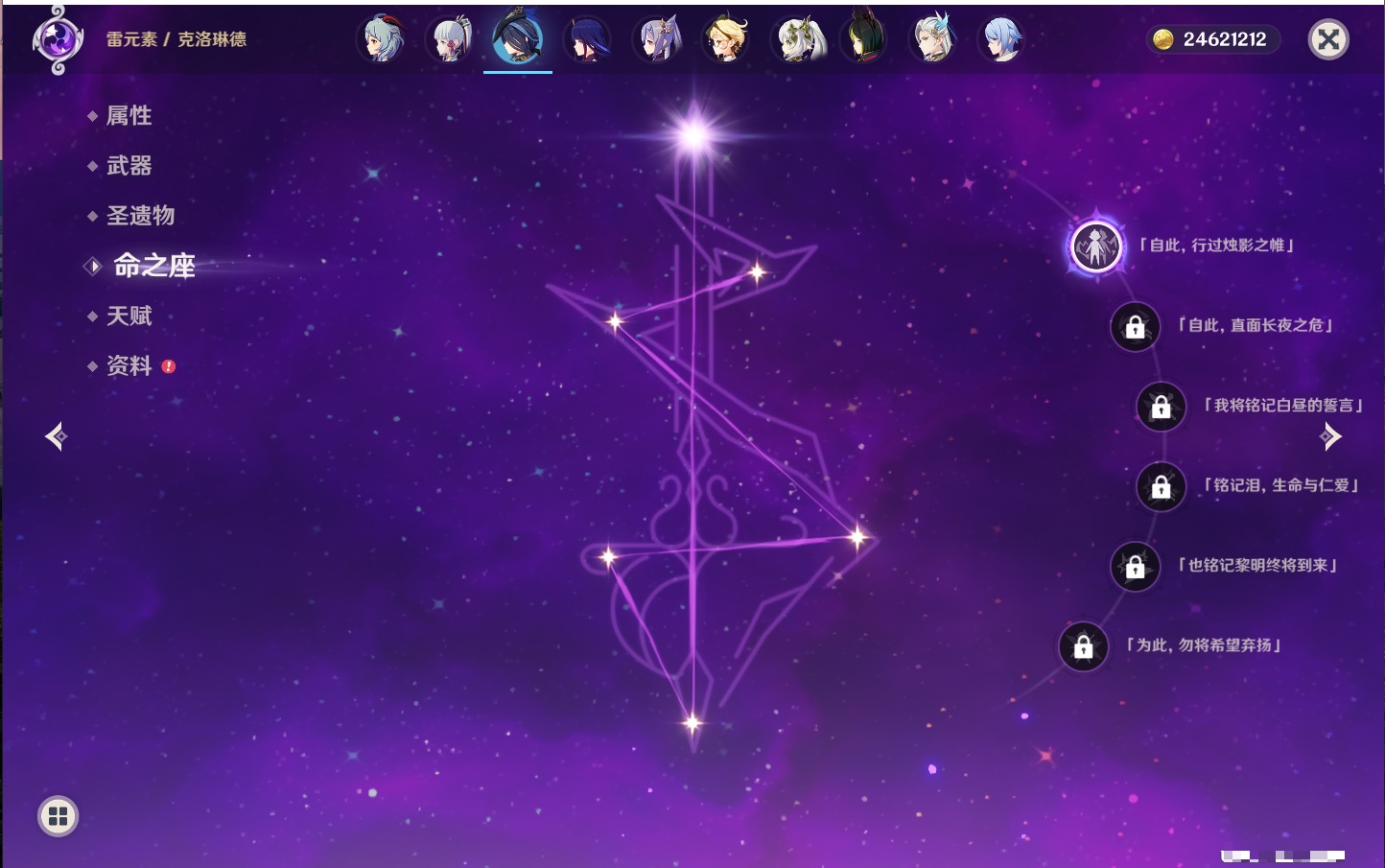Open the unlocked constellation node 自此, 行过烛影之帷
Image resolution: width=1385 pixels, height=868 pixels.
1096,246
